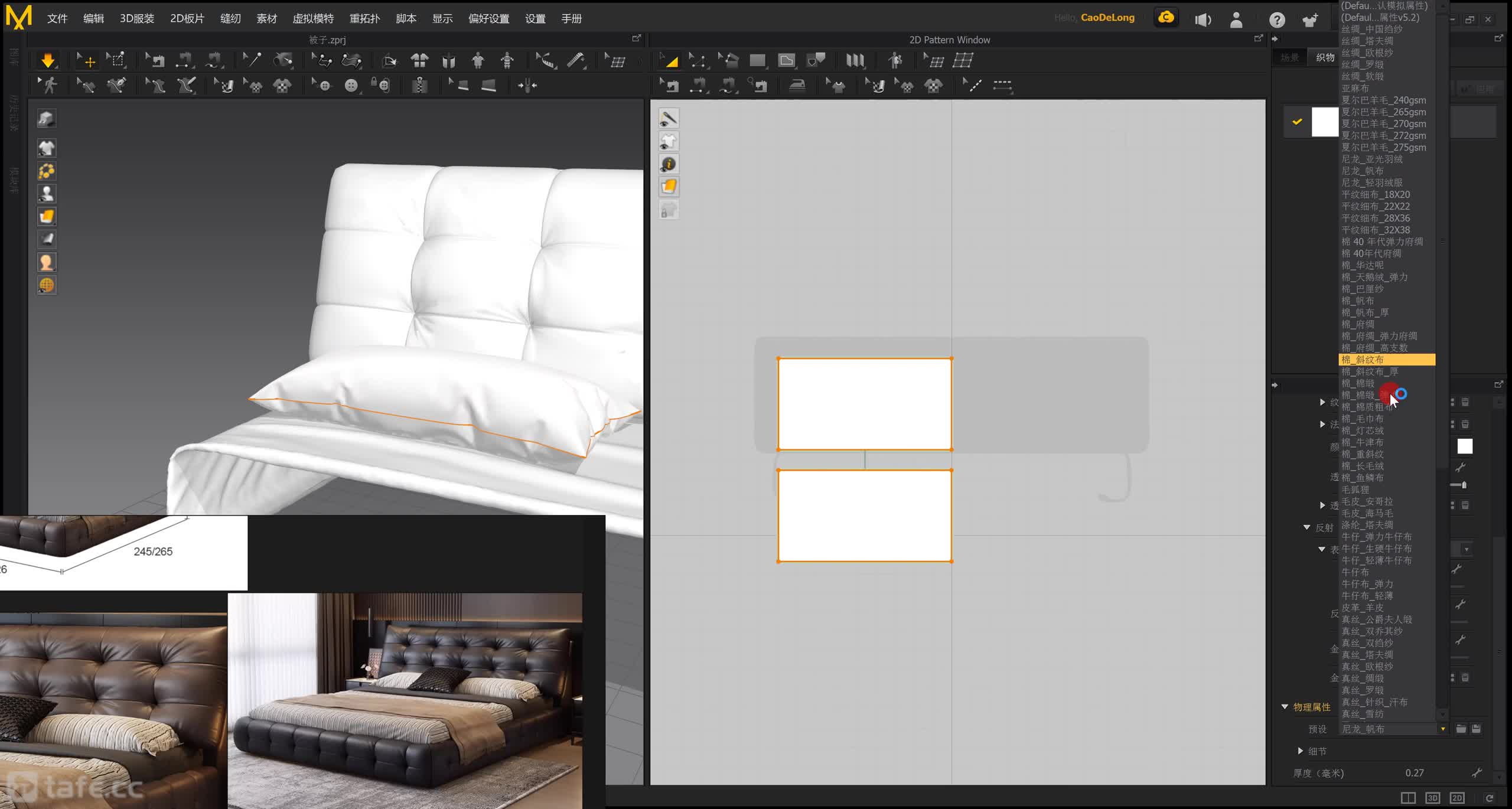The image size is (1512, 809).
Task: Open the sound speaker icon in header
Action: 1203,19
